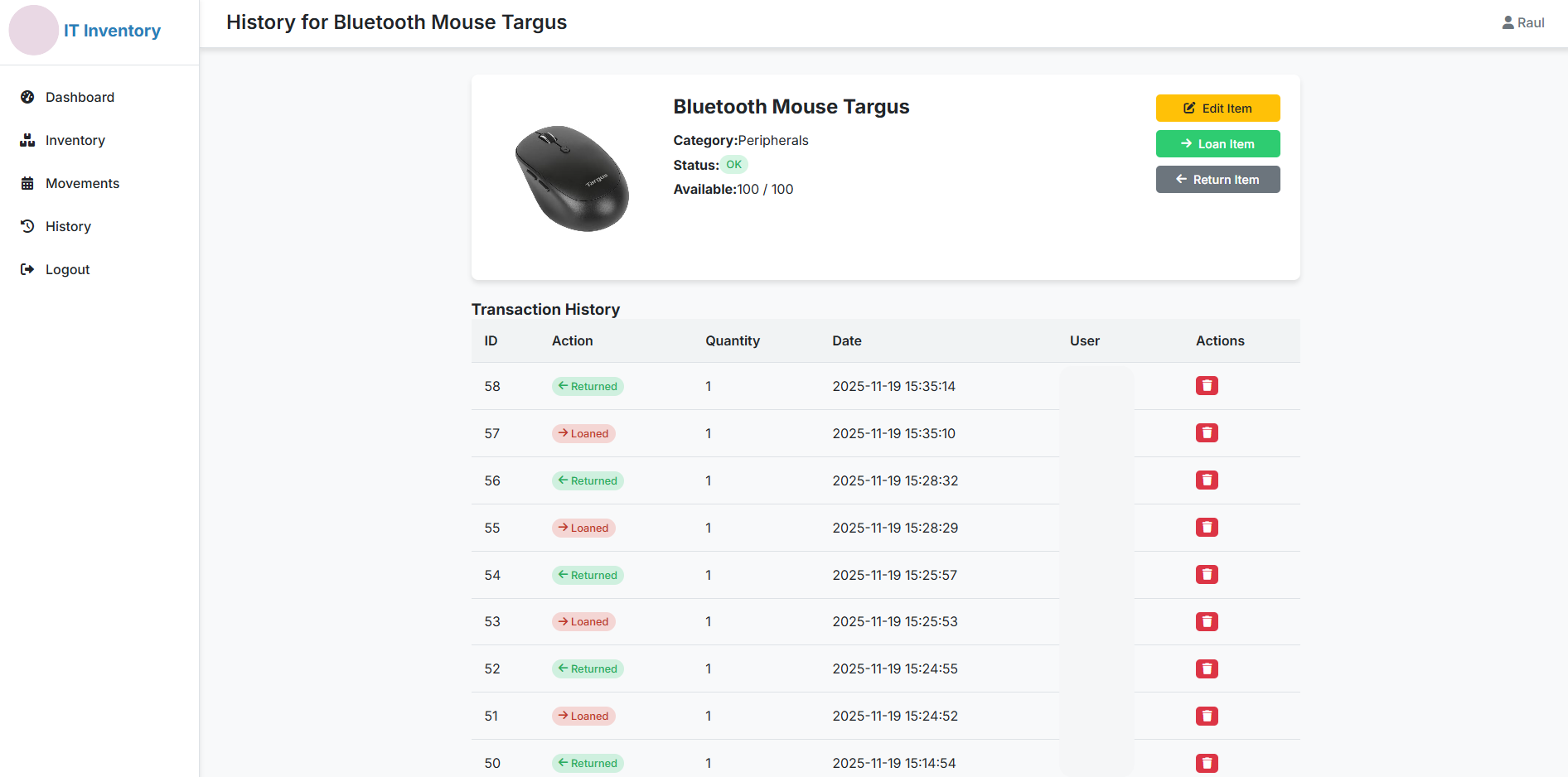Click the user profile icon beside Raul

pyautogui.click(x=1508, y=22)
